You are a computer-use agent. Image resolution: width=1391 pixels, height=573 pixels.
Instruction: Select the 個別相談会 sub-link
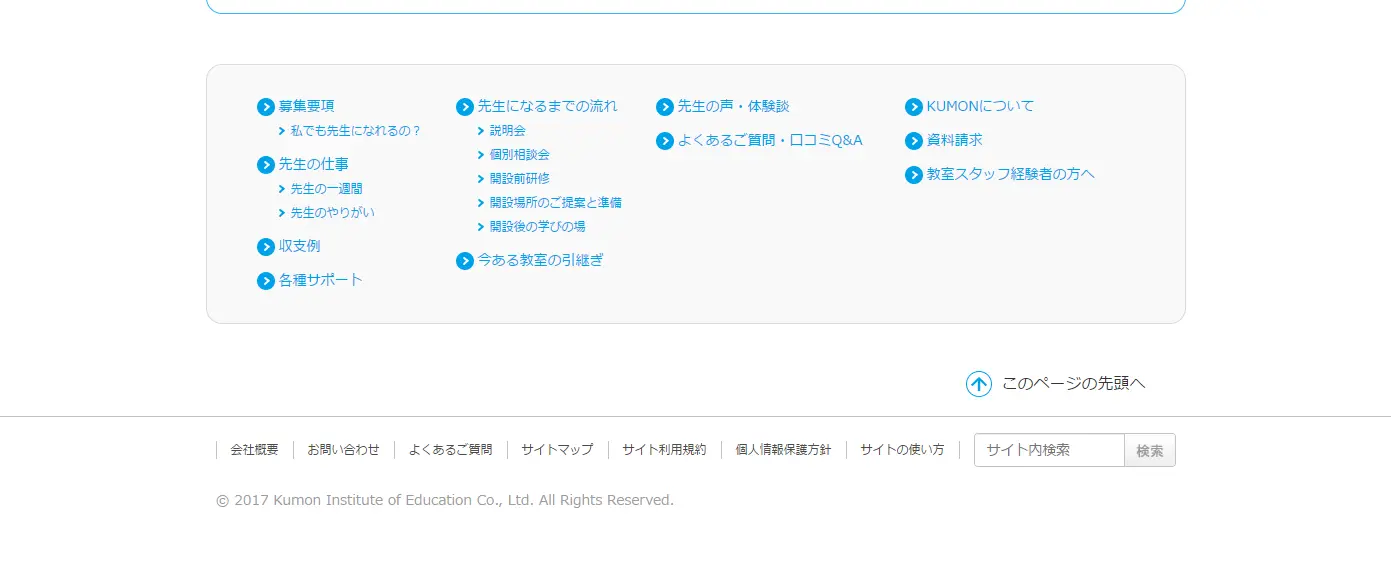[520, 155]
